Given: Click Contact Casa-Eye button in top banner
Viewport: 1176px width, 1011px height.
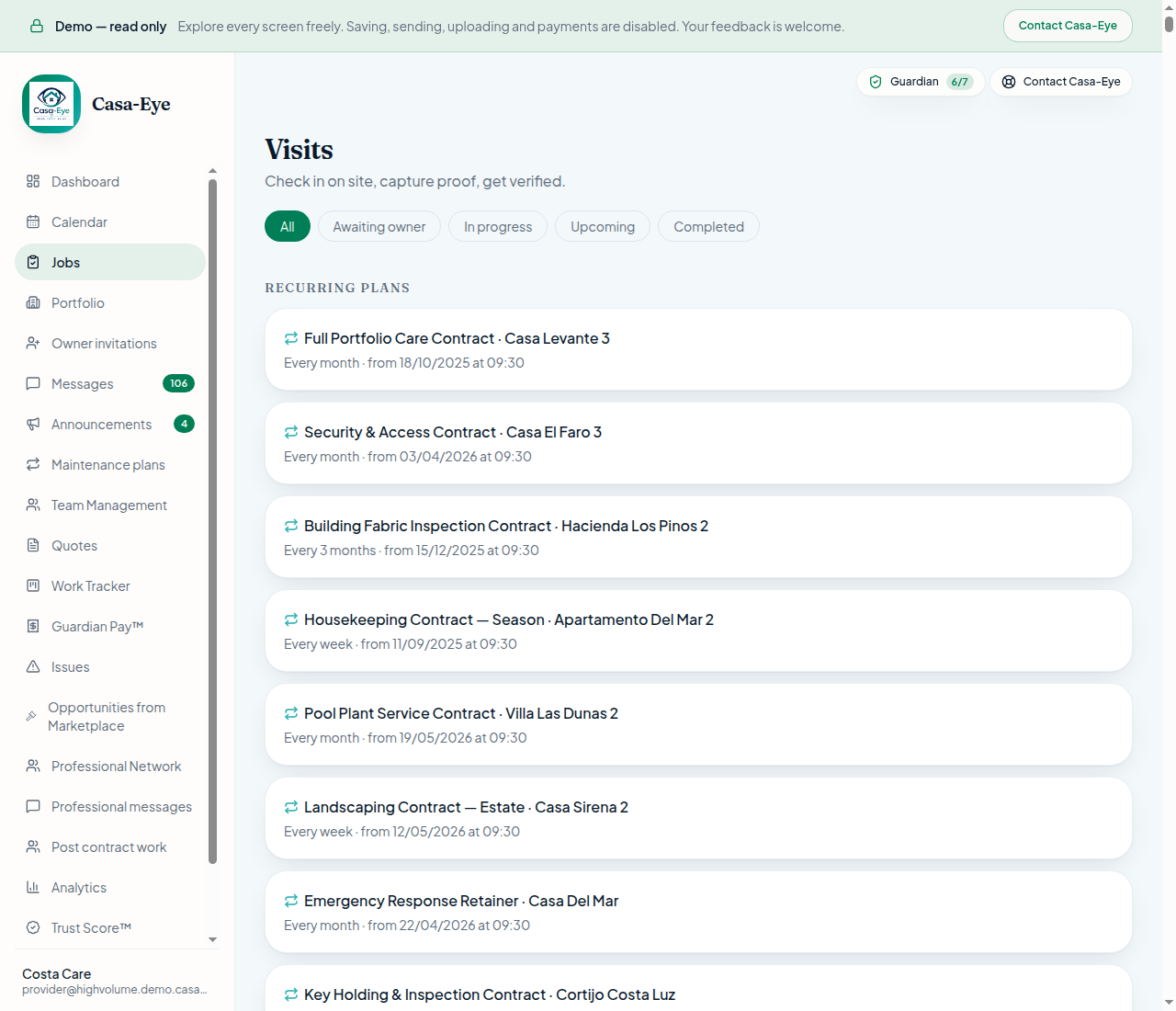Looking at the screenshot, I should point(1068,26).
